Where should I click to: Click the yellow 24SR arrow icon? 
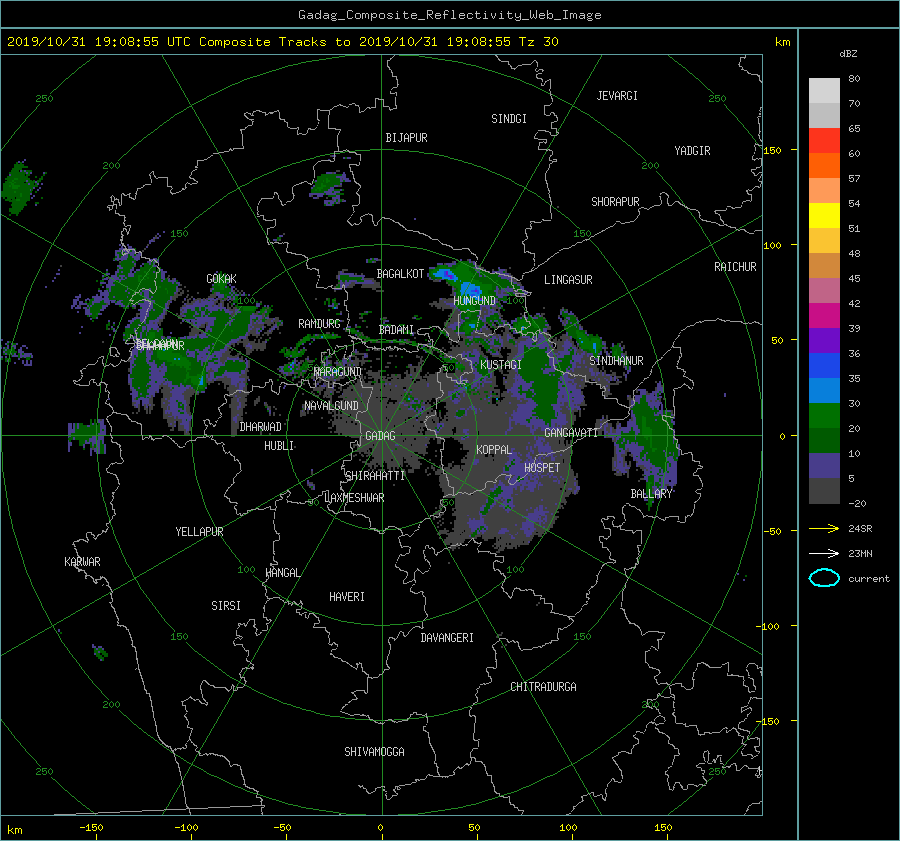(824, 528)
